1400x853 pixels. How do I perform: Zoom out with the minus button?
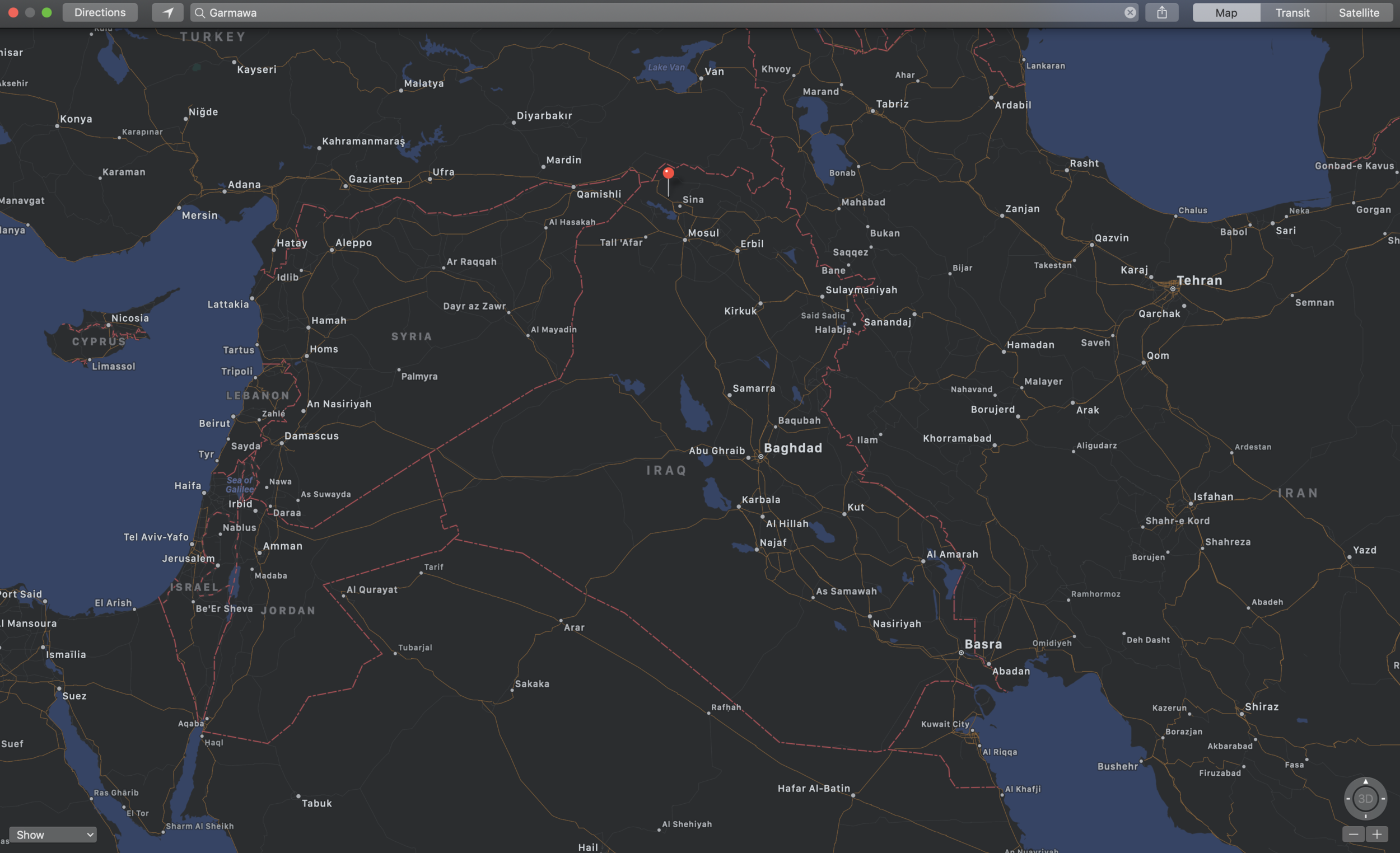(x=1354, y=835)
